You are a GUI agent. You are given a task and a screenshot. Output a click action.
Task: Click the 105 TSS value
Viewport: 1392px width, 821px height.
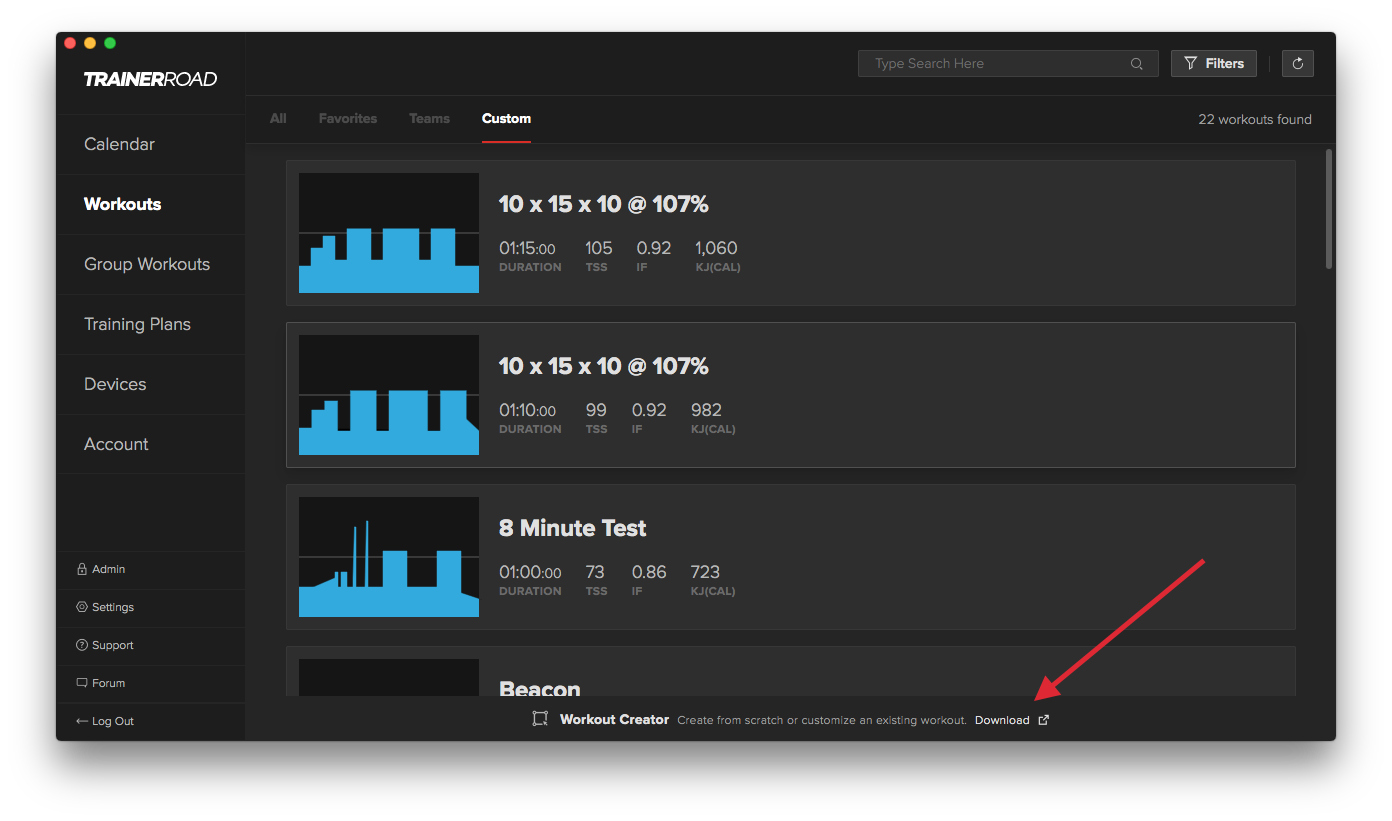(599, 248)
